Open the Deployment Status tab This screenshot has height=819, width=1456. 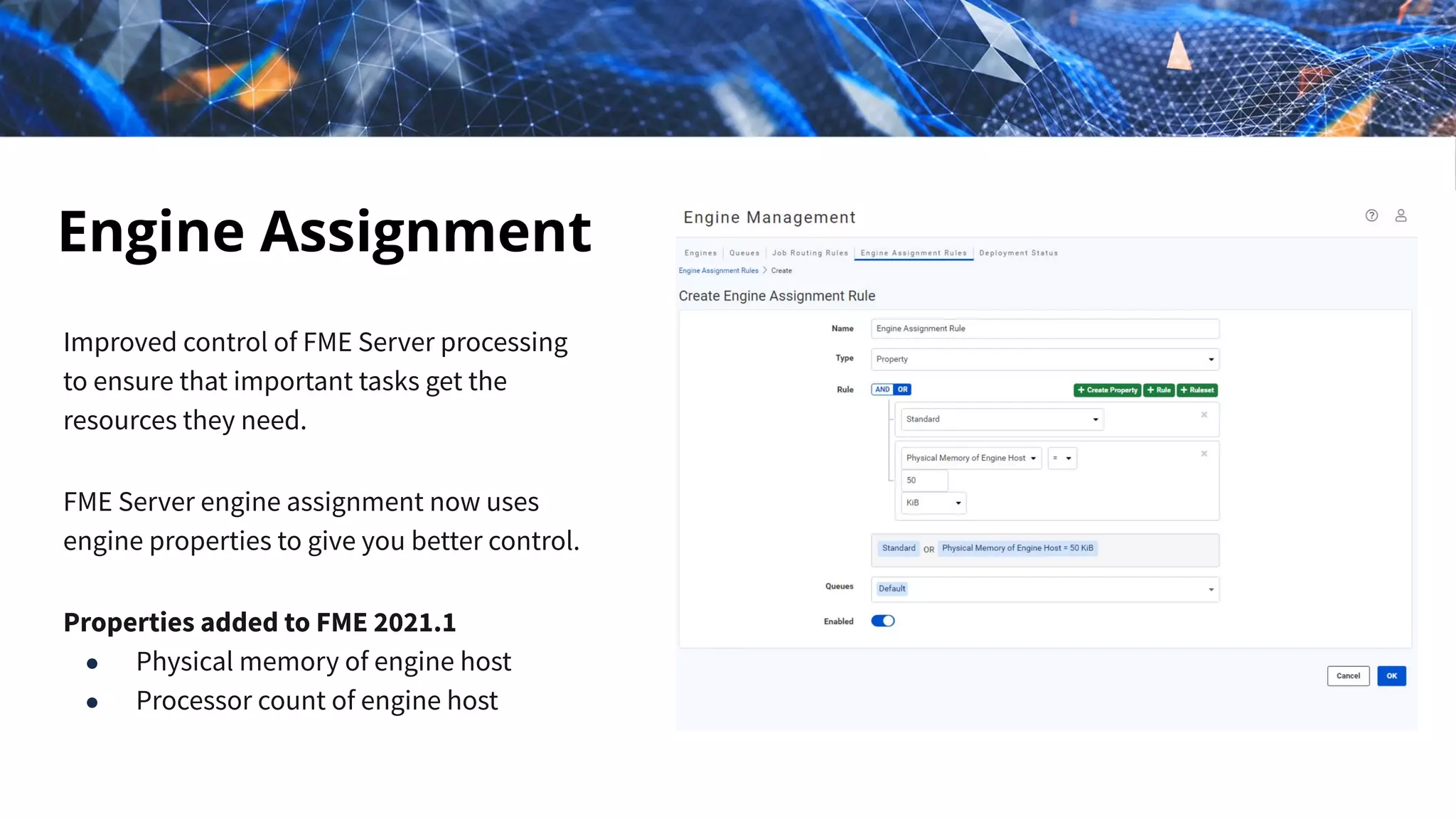[x=1018, y=253]
